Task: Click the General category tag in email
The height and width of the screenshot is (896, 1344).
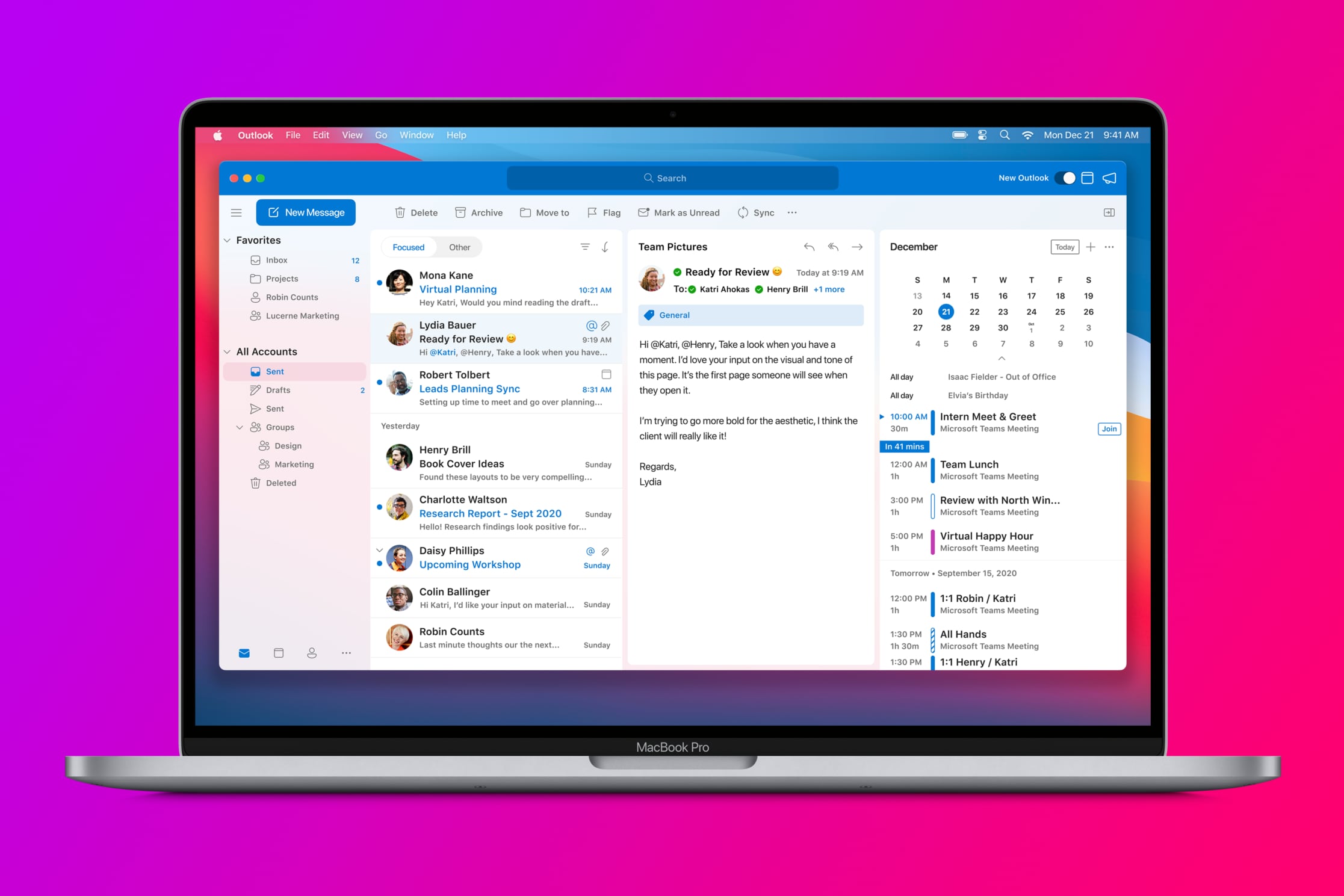Action: tap(672, 316)
